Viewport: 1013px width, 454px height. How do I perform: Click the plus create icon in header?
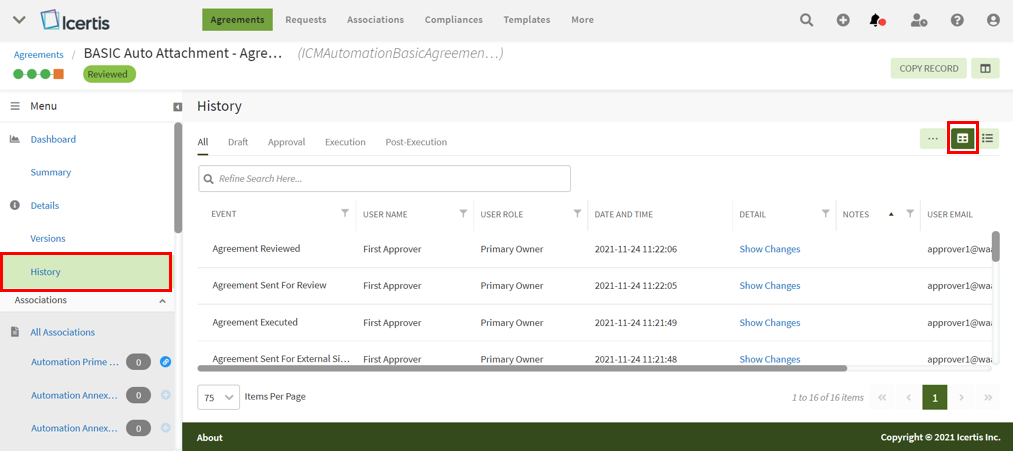843,20
